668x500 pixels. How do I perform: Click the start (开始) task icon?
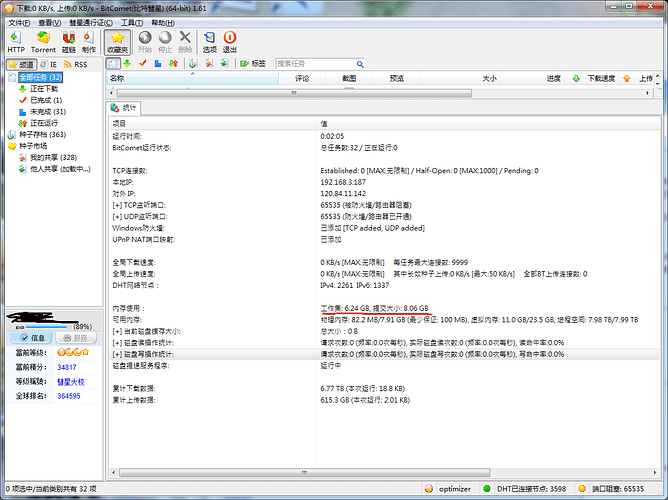click(145, 42)
